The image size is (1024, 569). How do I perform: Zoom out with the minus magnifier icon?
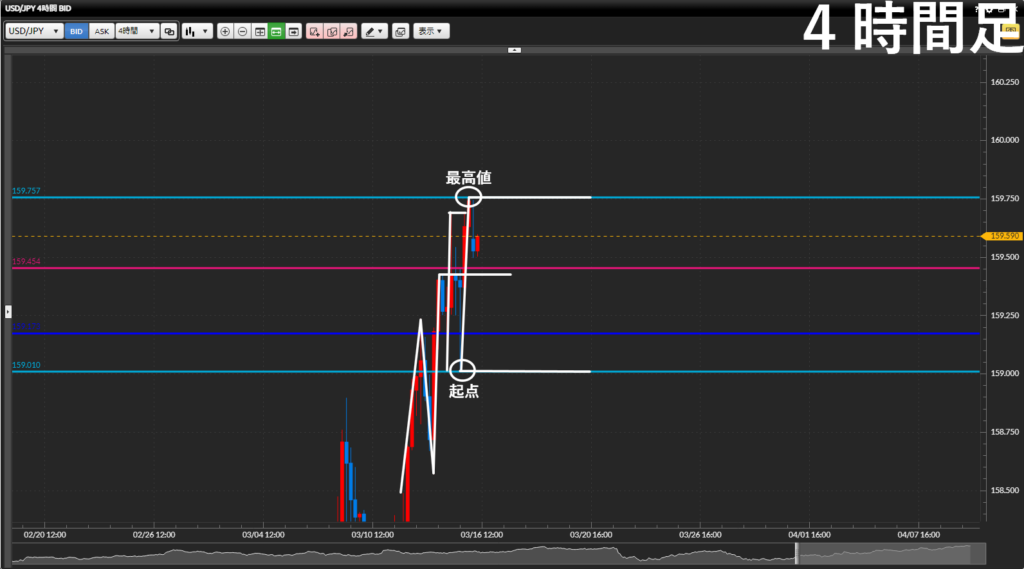[242, 31]
